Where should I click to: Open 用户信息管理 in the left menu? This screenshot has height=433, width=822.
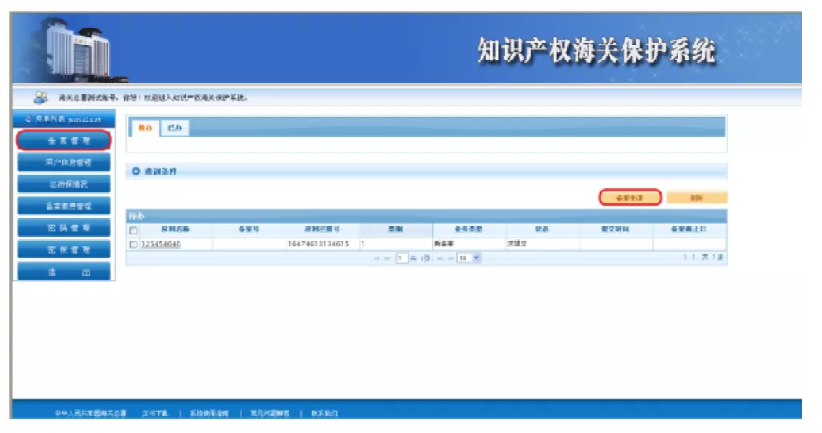coord(64,163)
